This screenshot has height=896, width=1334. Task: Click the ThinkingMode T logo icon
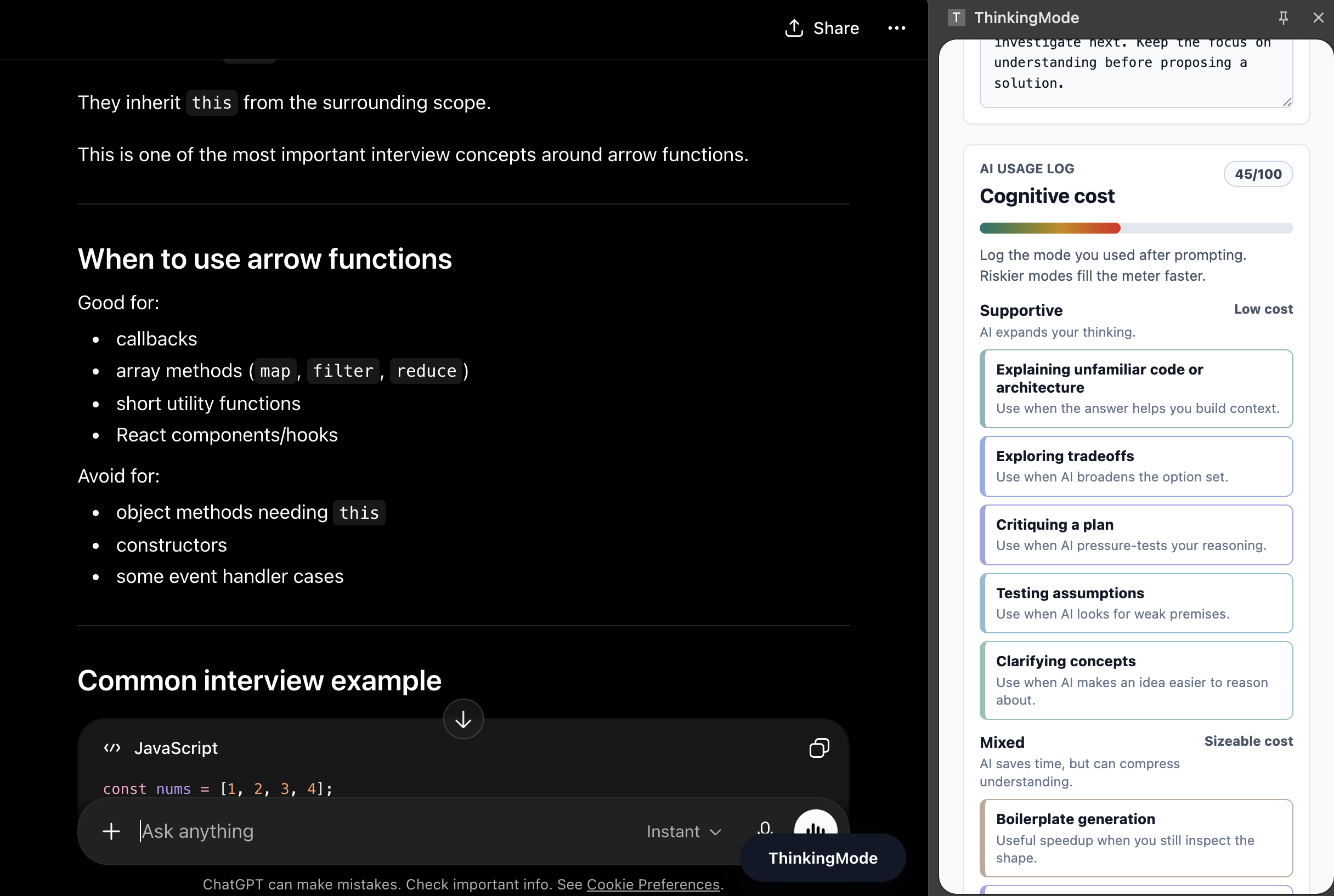(956, 18)
